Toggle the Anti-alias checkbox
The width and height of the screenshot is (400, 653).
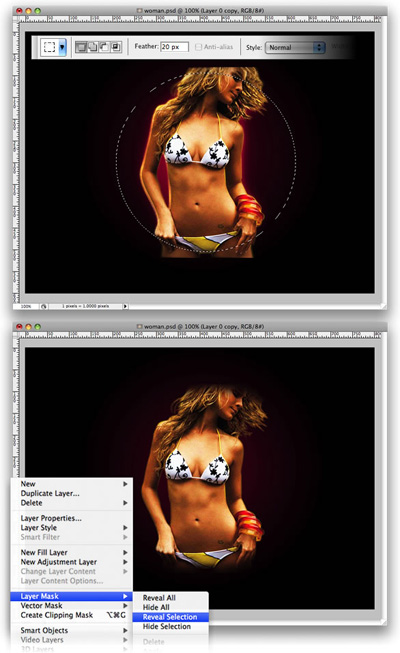click(198, 47)
